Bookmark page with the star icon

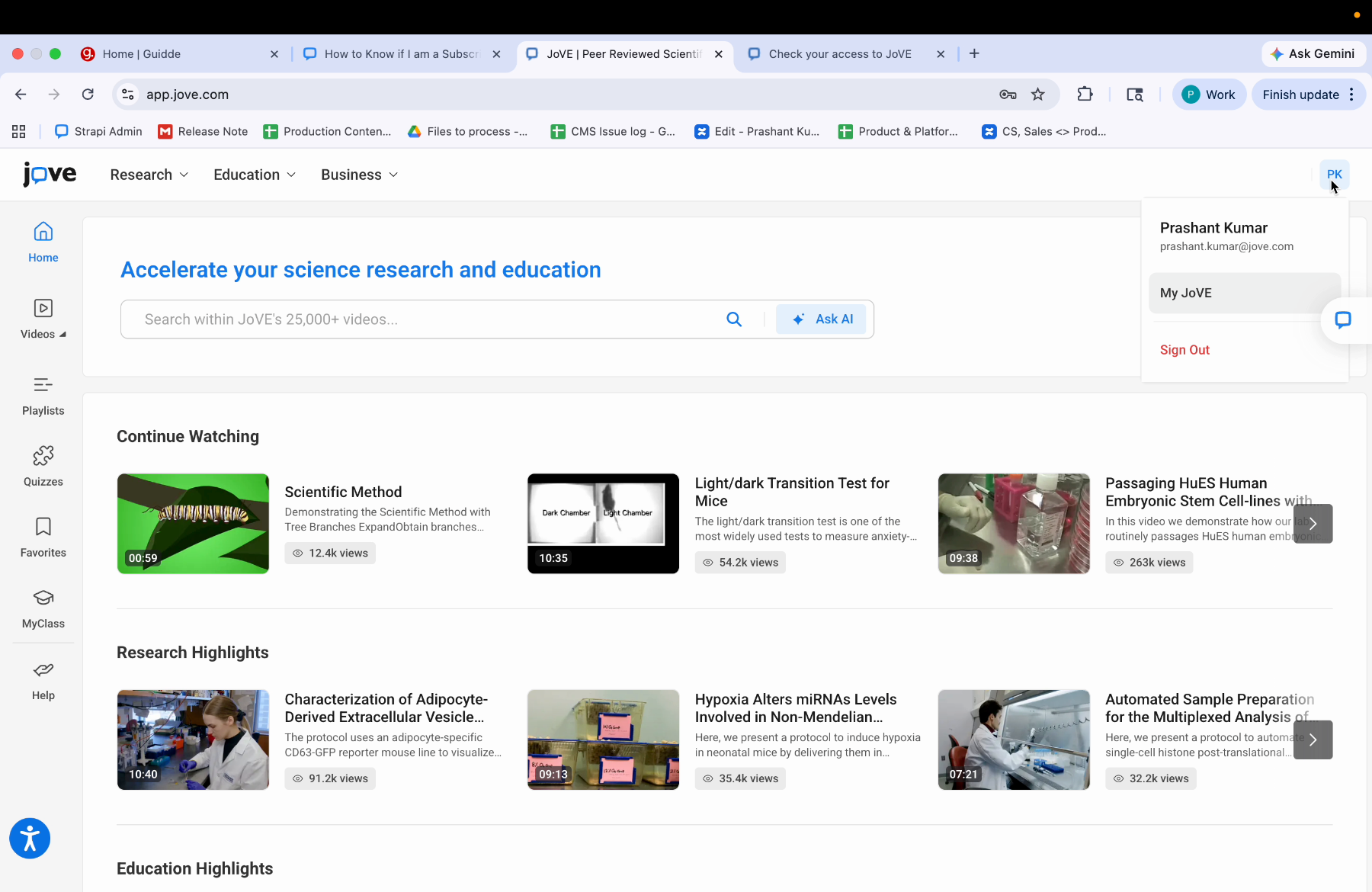1037,95
